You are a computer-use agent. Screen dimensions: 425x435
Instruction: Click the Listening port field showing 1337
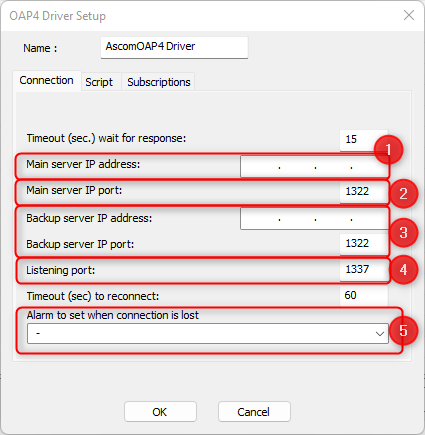point(364,270)
